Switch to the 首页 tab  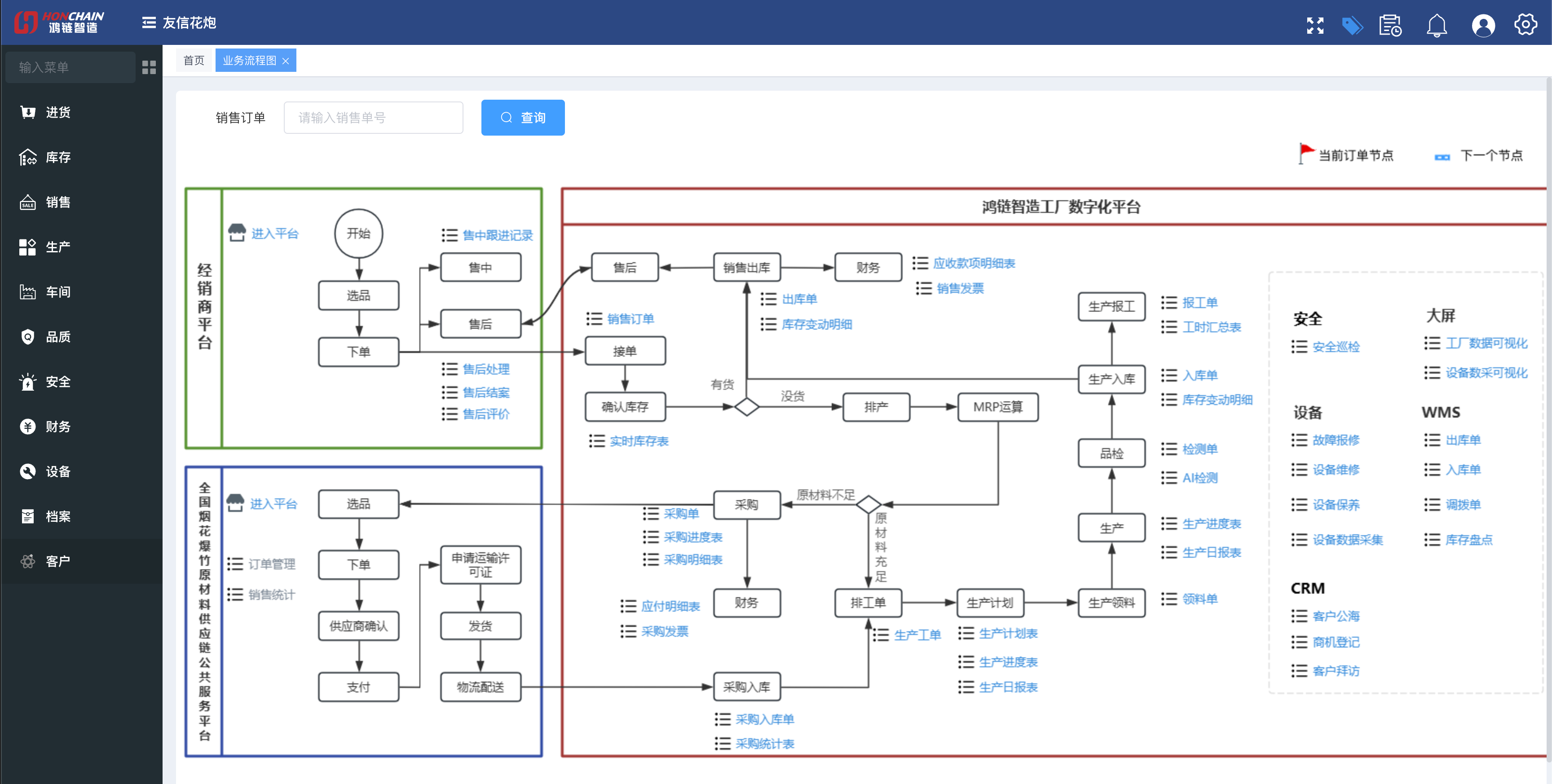[x=194, y=60]
